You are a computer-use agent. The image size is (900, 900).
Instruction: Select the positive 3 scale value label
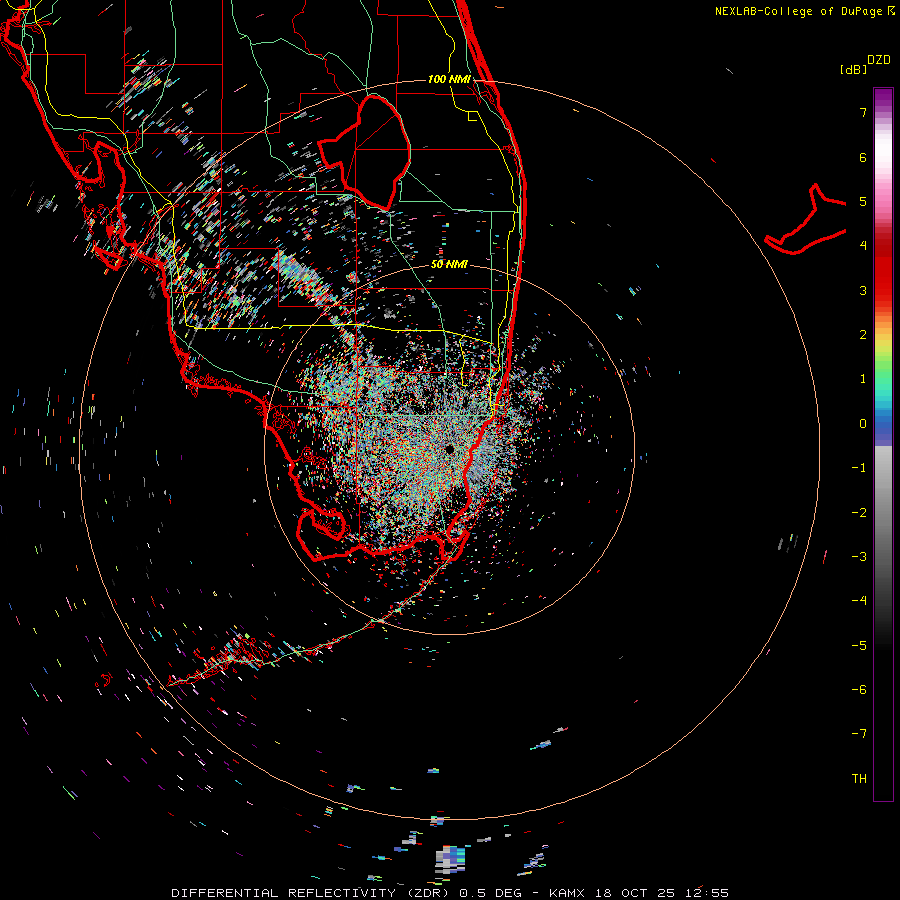coord(863,290)
